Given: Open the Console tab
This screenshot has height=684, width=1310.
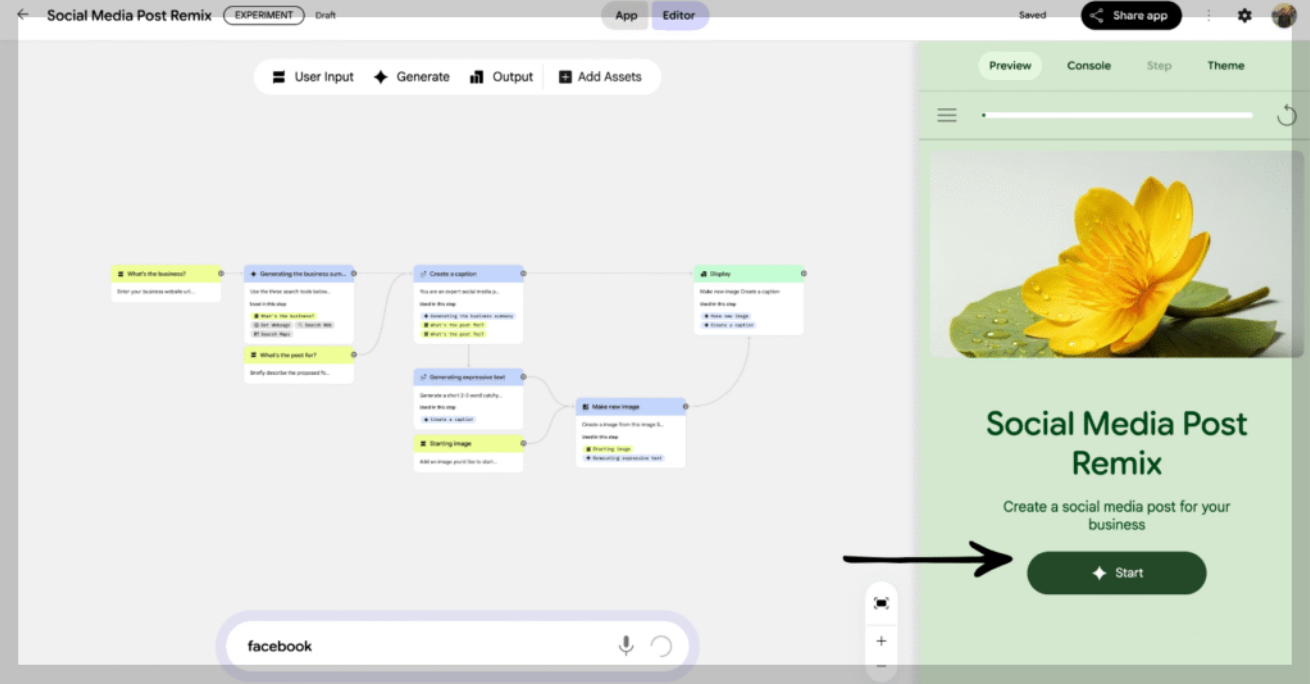Looking at the screenshot, I should (1088, 66).
